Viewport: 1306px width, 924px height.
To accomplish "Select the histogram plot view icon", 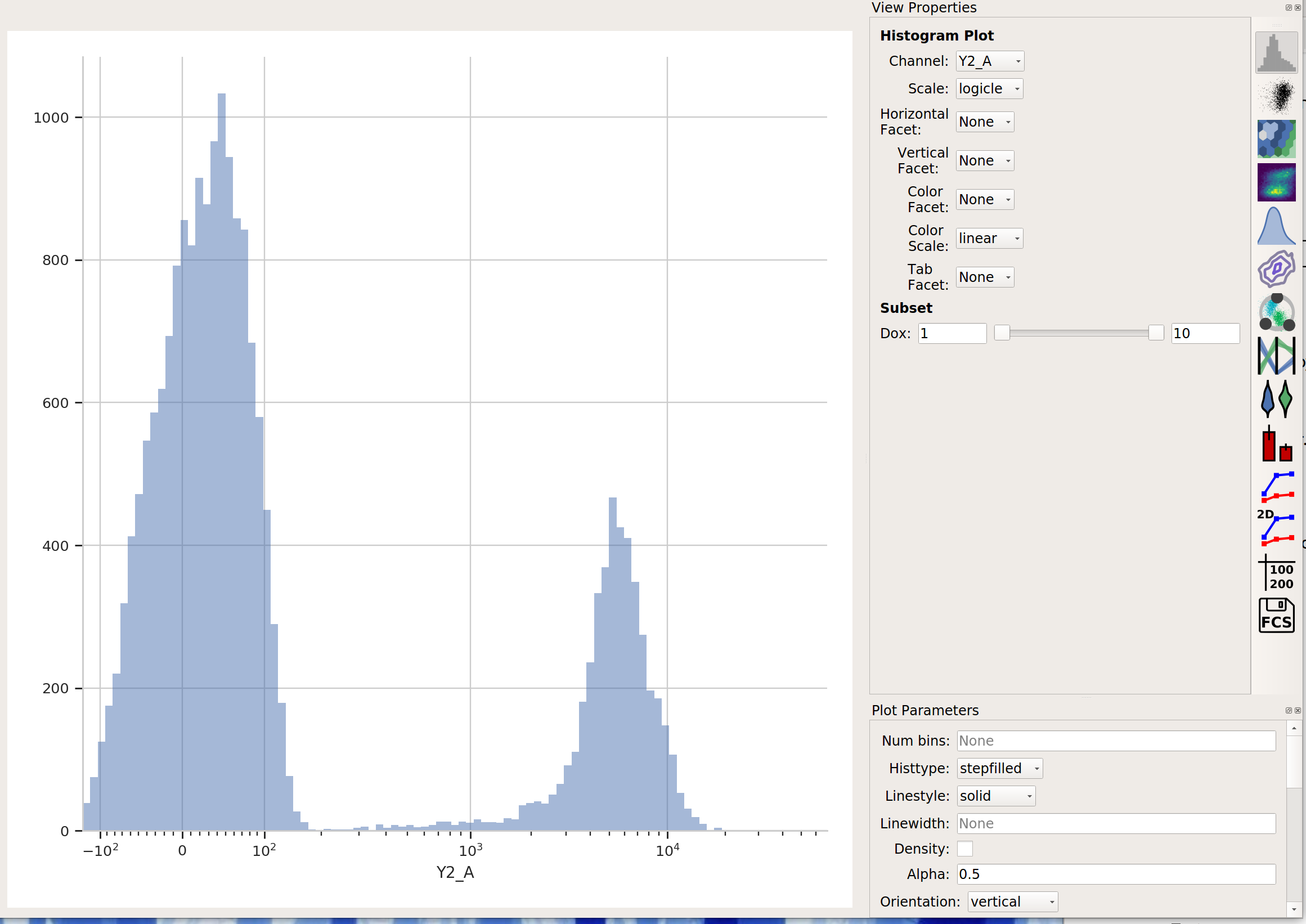I will coord(1276,52).
